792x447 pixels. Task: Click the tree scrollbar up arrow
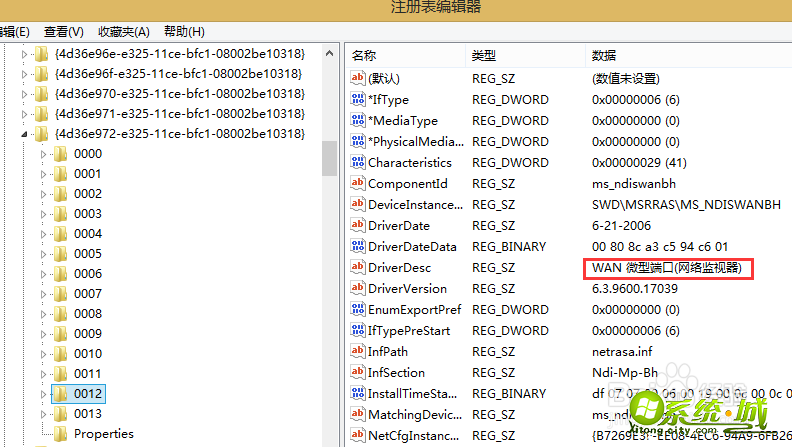[330, 53]
